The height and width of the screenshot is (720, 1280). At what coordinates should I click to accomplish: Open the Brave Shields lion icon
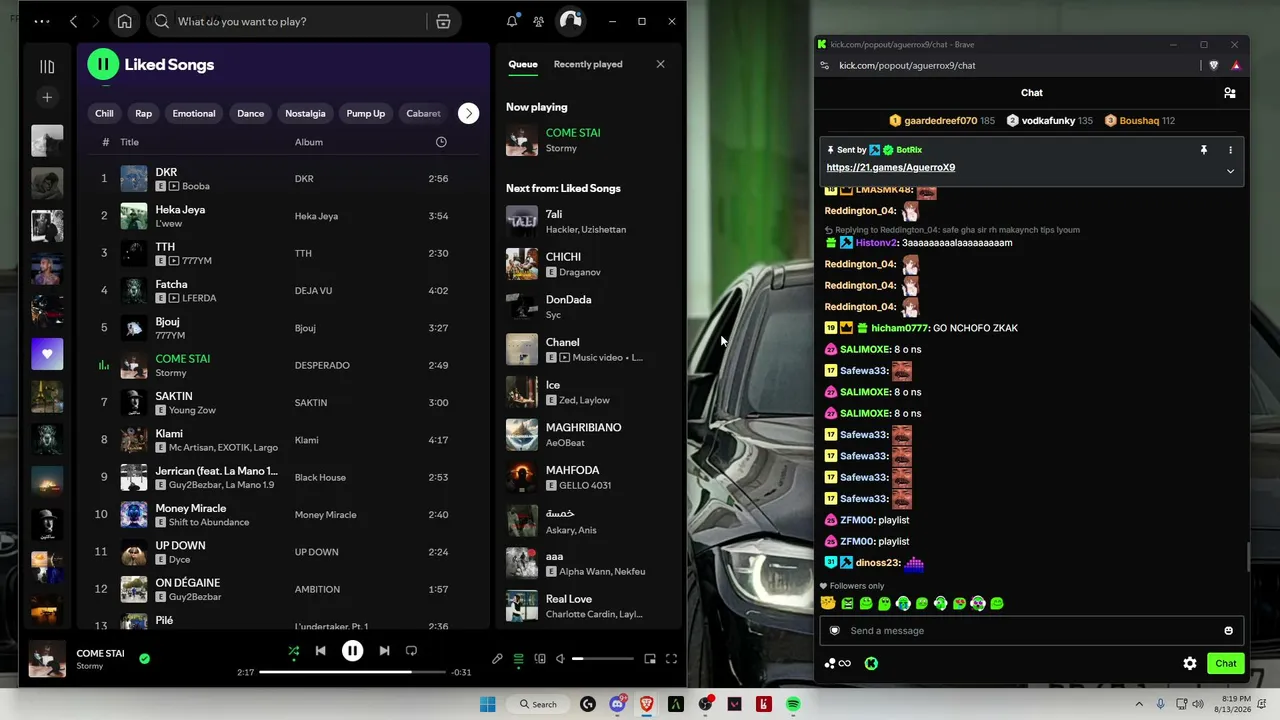click(x=1214, y=65)
